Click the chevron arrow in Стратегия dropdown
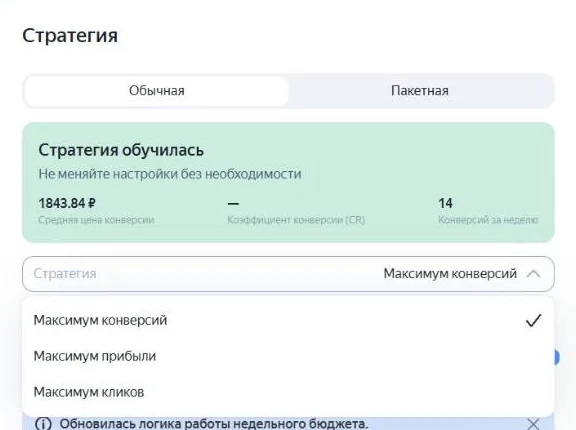 pos(533,274)
